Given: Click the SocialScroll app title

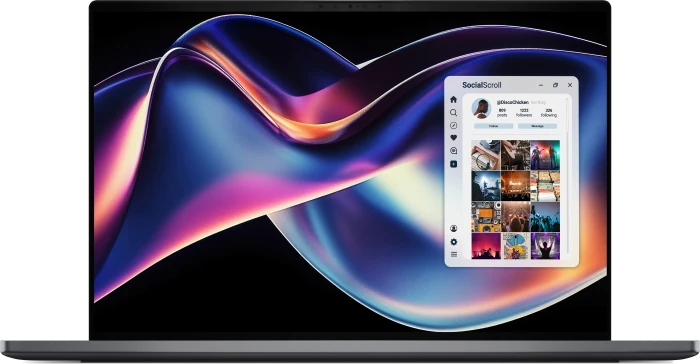Looking at the screenshot, I should (482, 85).
